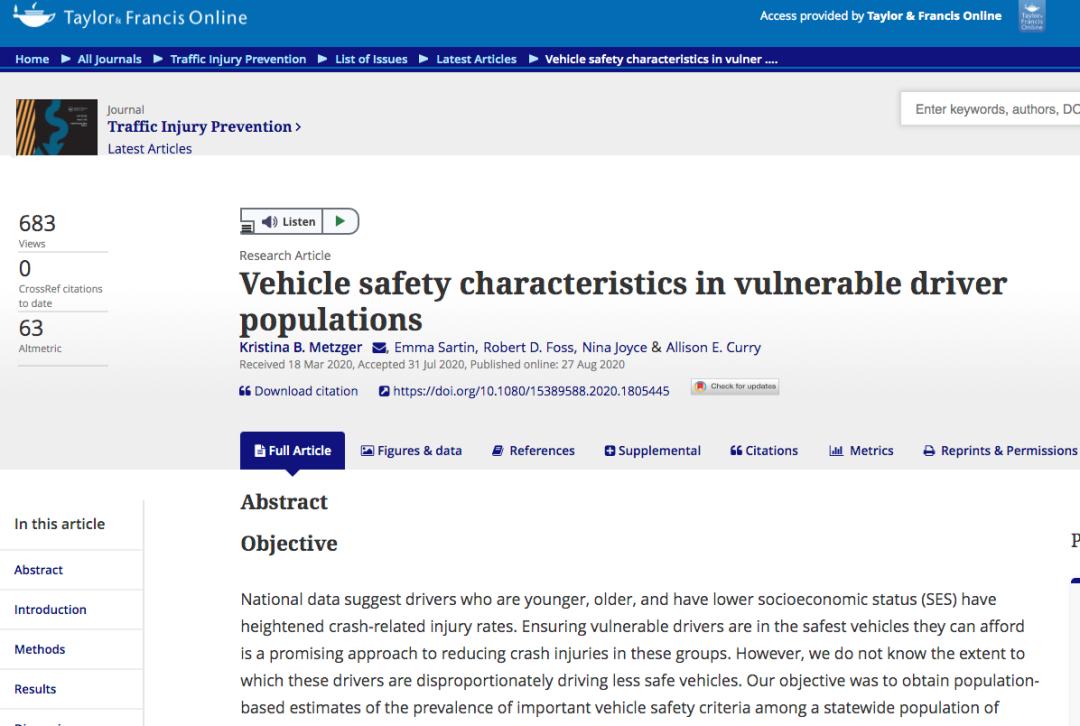Click the email envelope icon beside Metzger
This screenshot has width=1080, height=726.
(x=379, y=348)
